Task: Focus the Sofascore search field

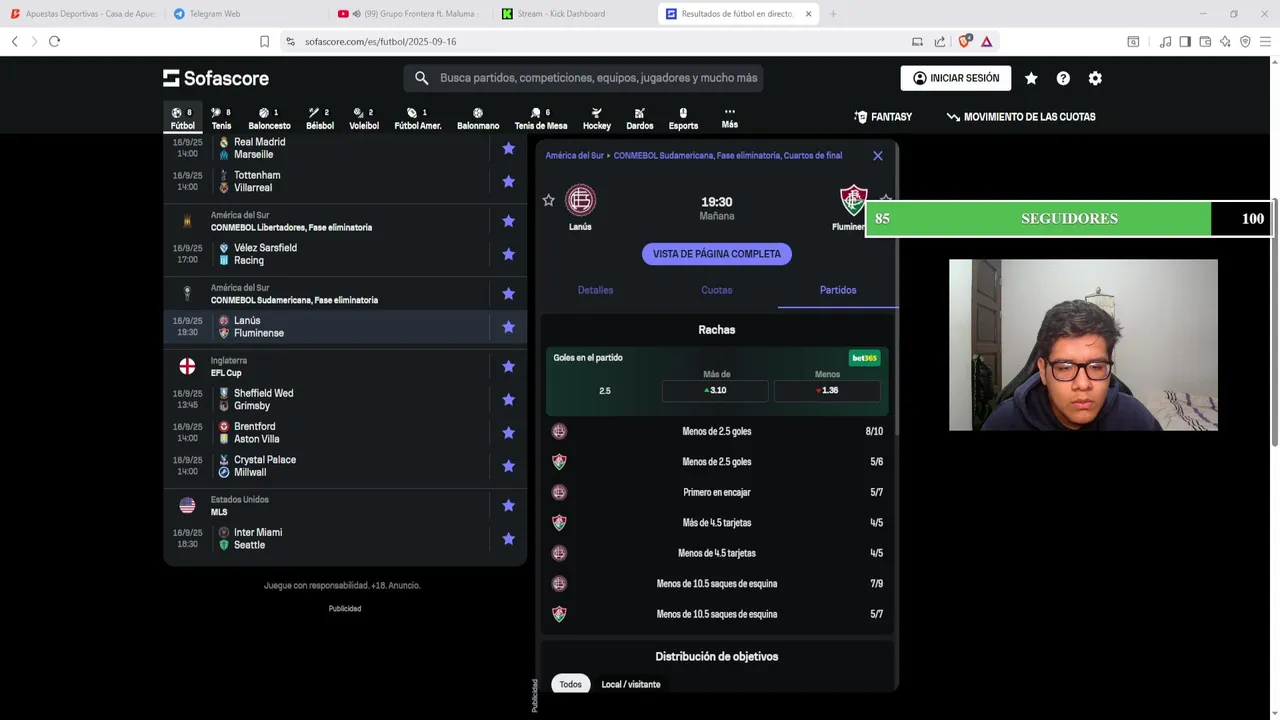Action: click(x=583, y=78)
